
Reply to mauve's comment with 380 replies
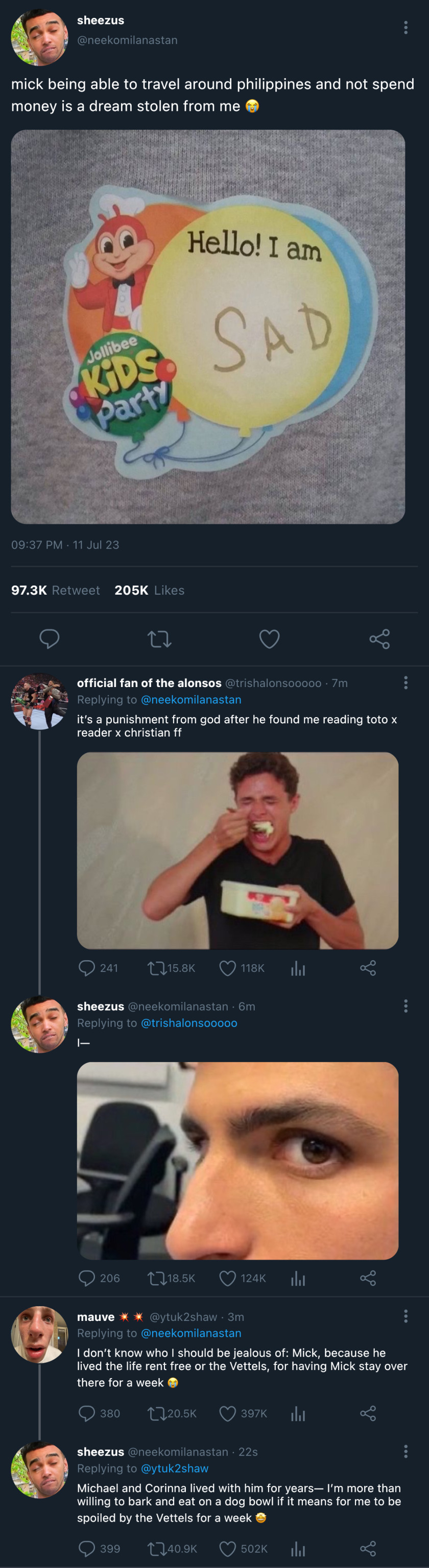[87, 1413]
